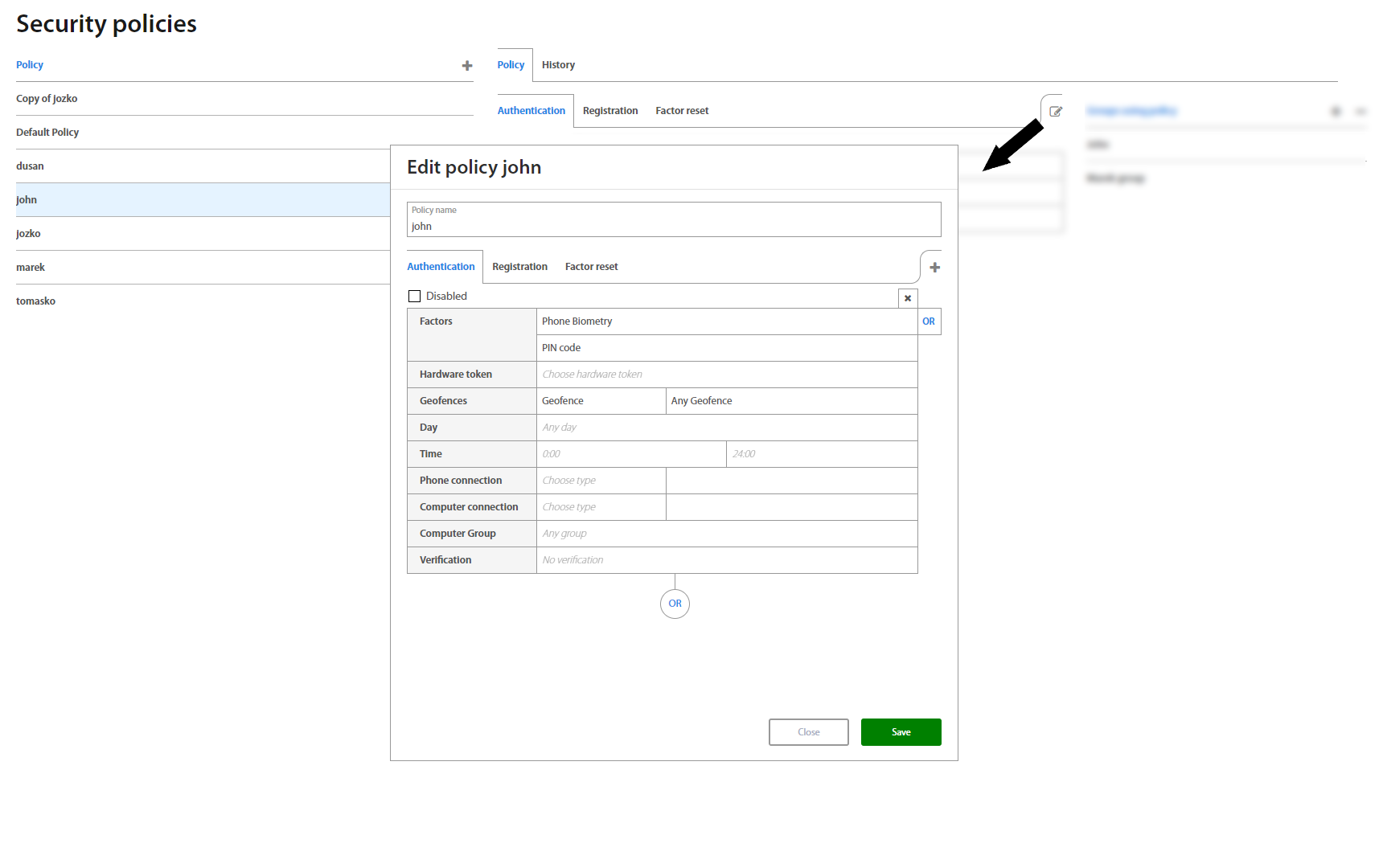
Task: Open the Verification dropdown
Action: pyautogui.click(x=726, y=560)
